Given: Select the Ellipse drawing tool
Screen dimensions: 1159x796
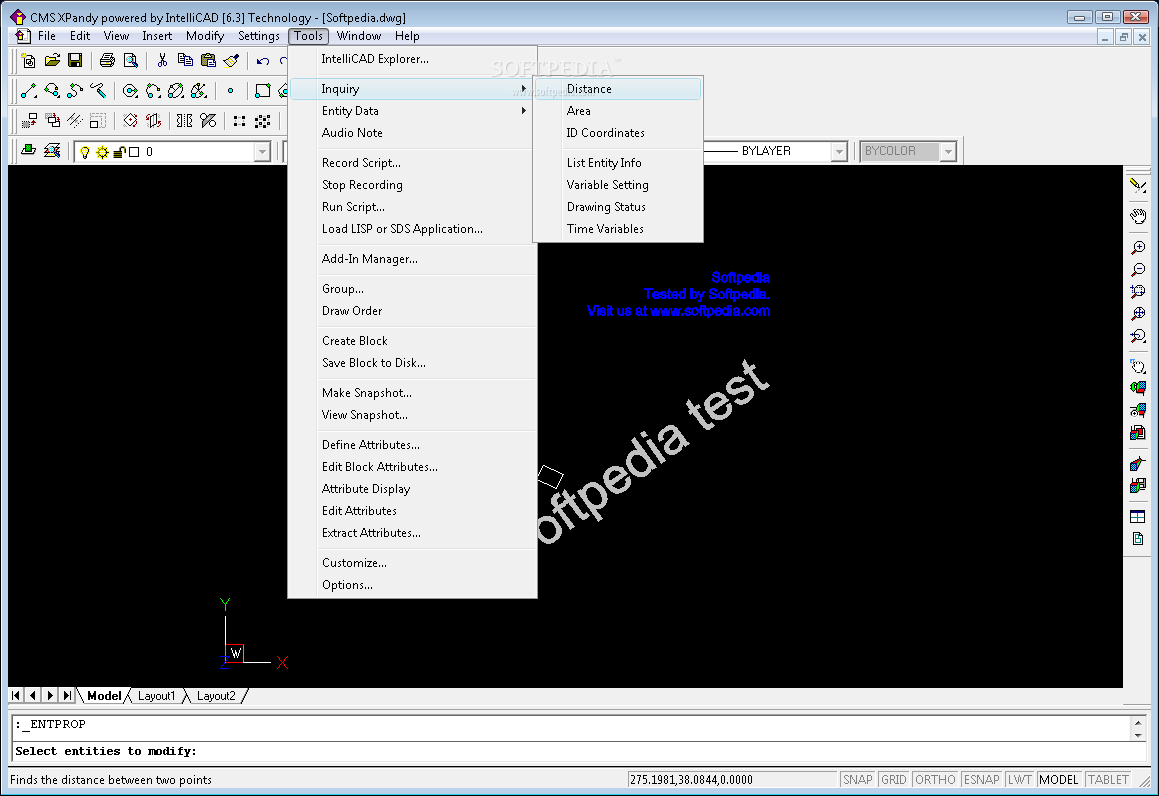Looking at the screenshot, I should pos(176,91).
